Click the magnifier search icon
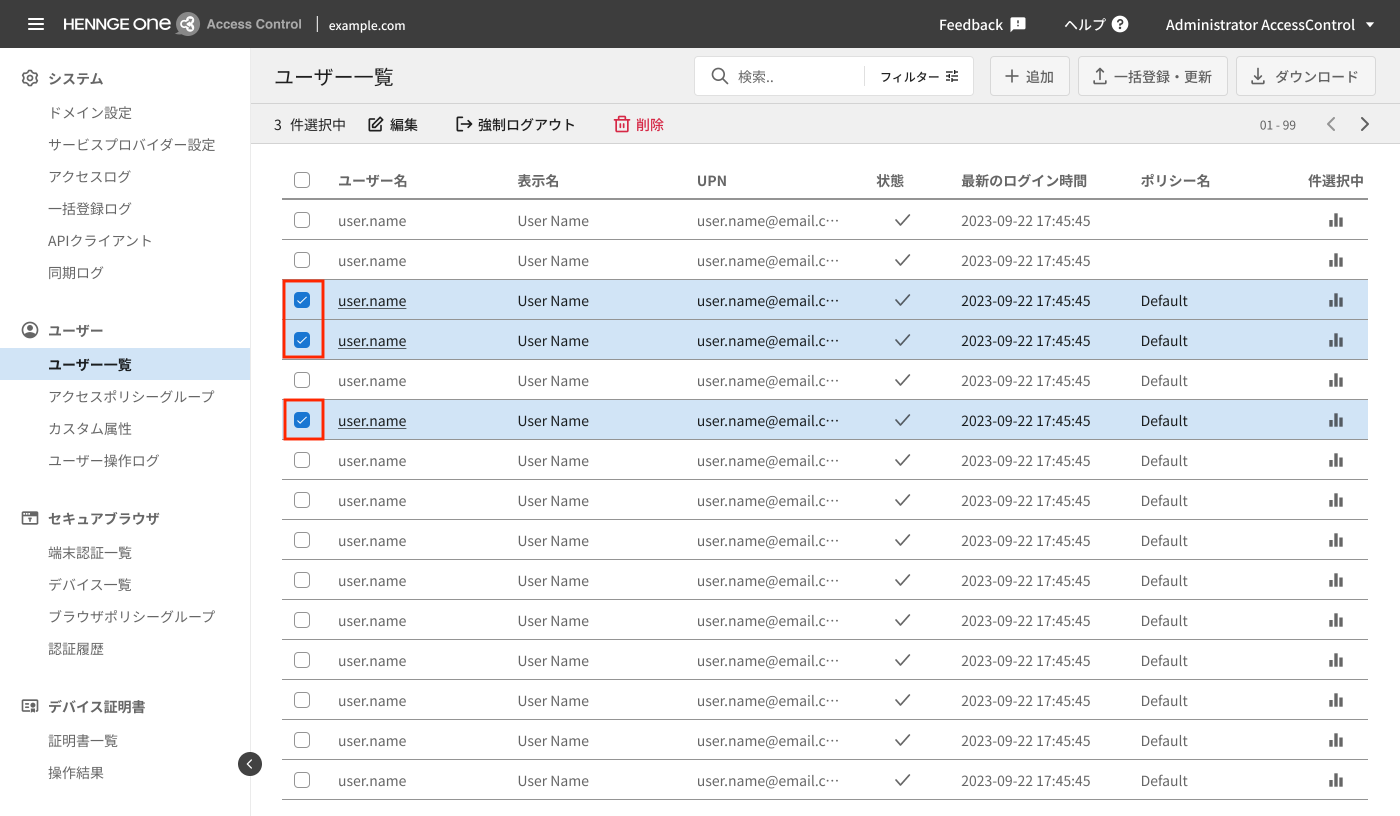Screen dimensions: 1400x816 pos(719,76)
